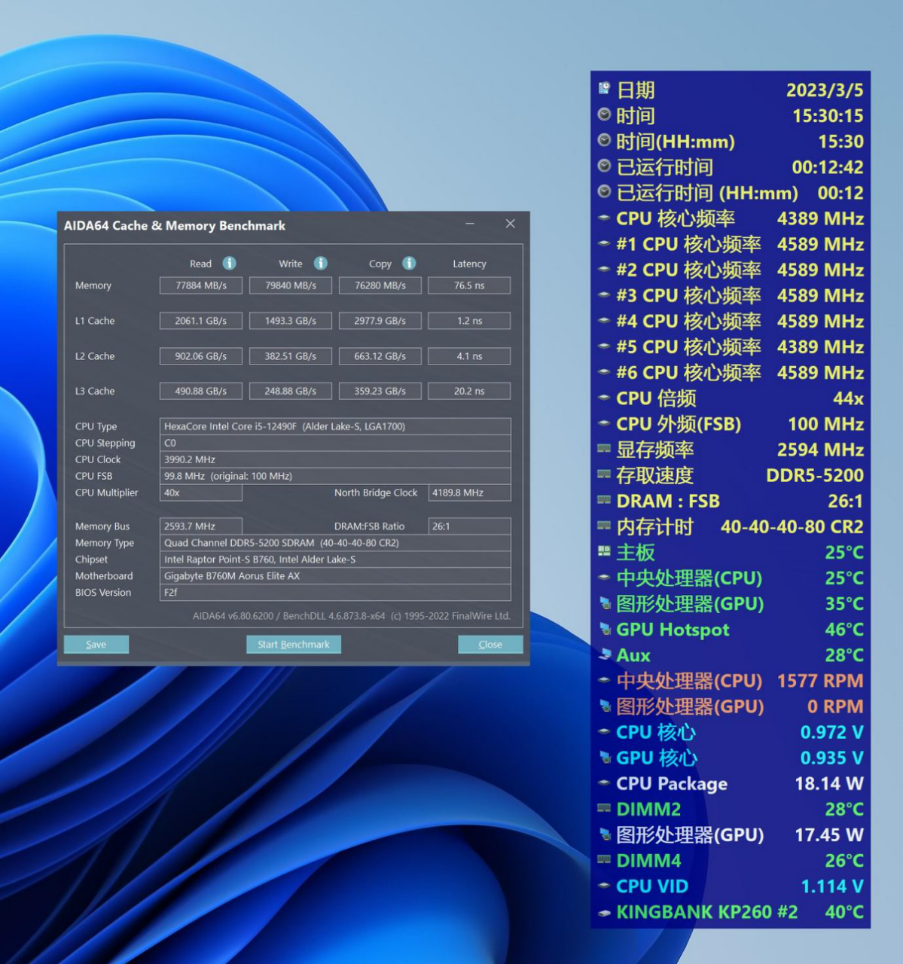Viewport: 903px width, 964px height.
Task: Click the CPU FSB 99.8 MHz field
Action: [335, 476]
